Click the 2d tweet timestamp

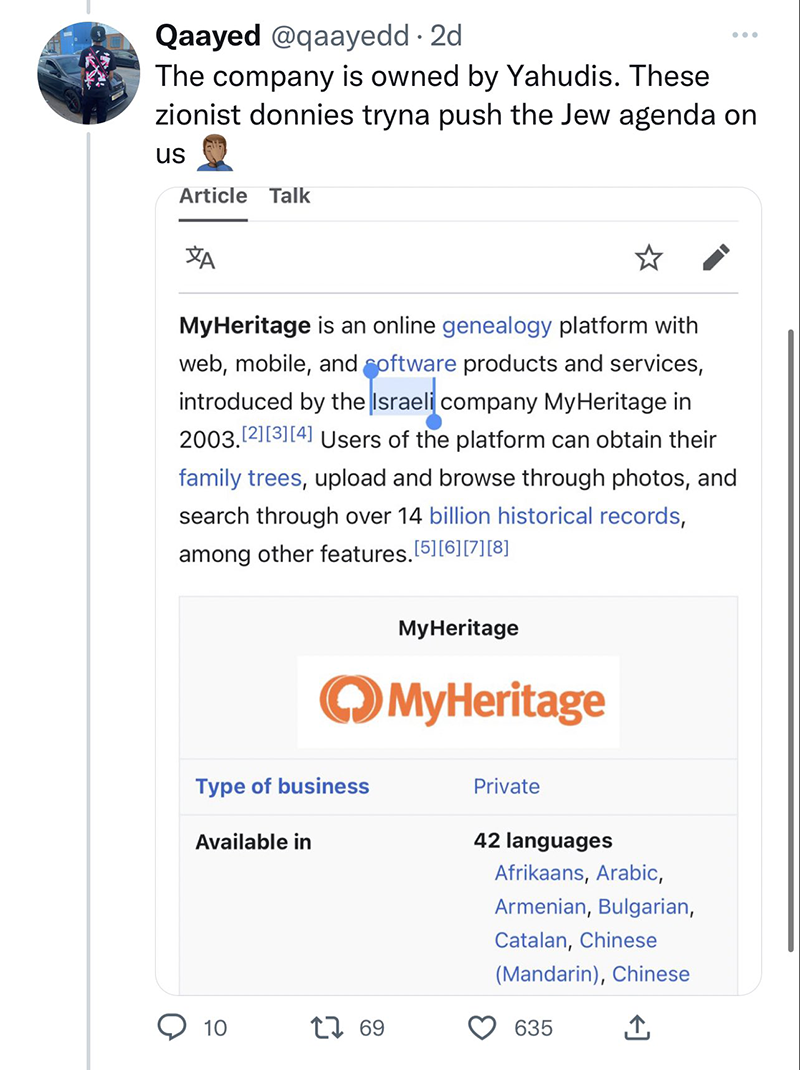click(x=446, y=35)
